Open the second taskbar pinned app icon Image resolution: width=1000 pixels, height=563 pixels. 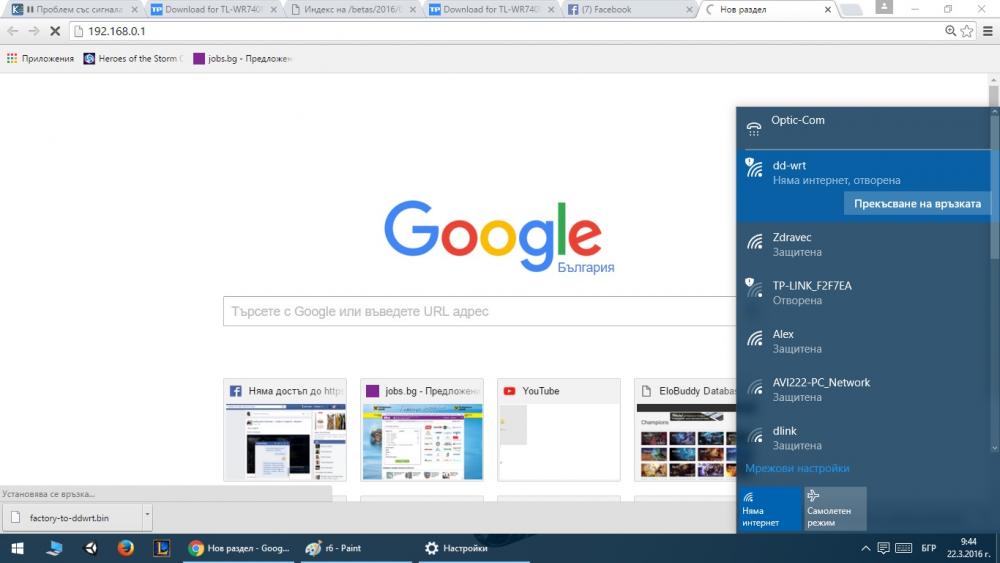point(55,548)
